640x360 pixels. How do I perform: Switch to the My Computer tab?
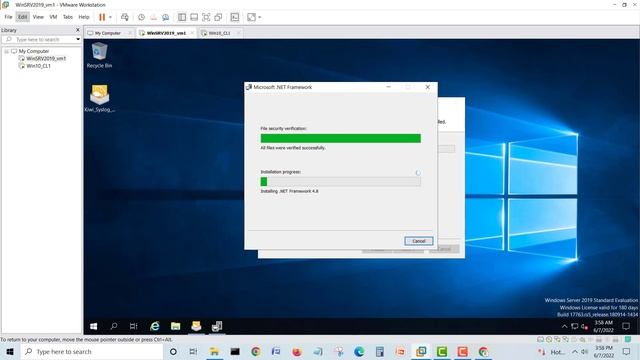[x=107, y=33]
